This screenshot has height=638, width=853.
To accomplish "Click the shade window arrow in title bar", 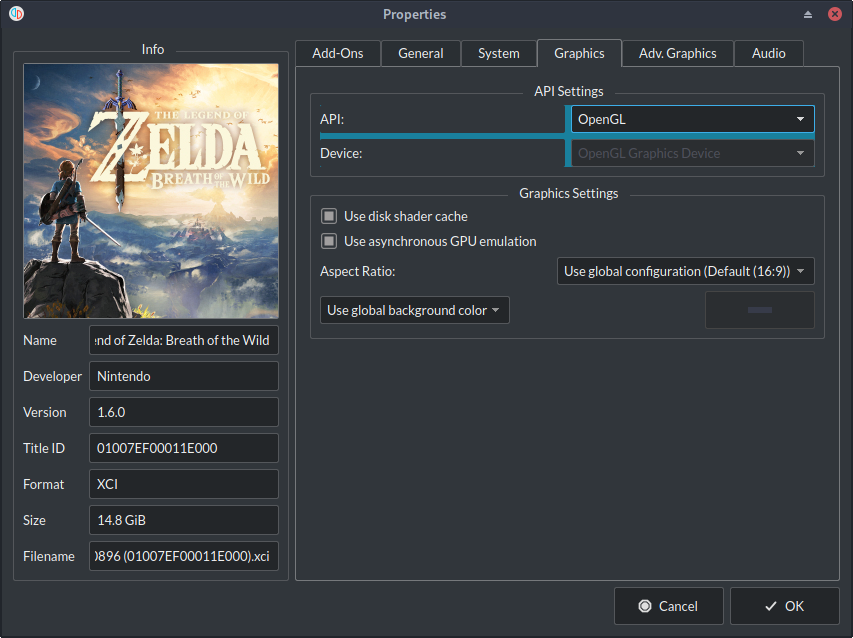I will click(x=808, y=14).
